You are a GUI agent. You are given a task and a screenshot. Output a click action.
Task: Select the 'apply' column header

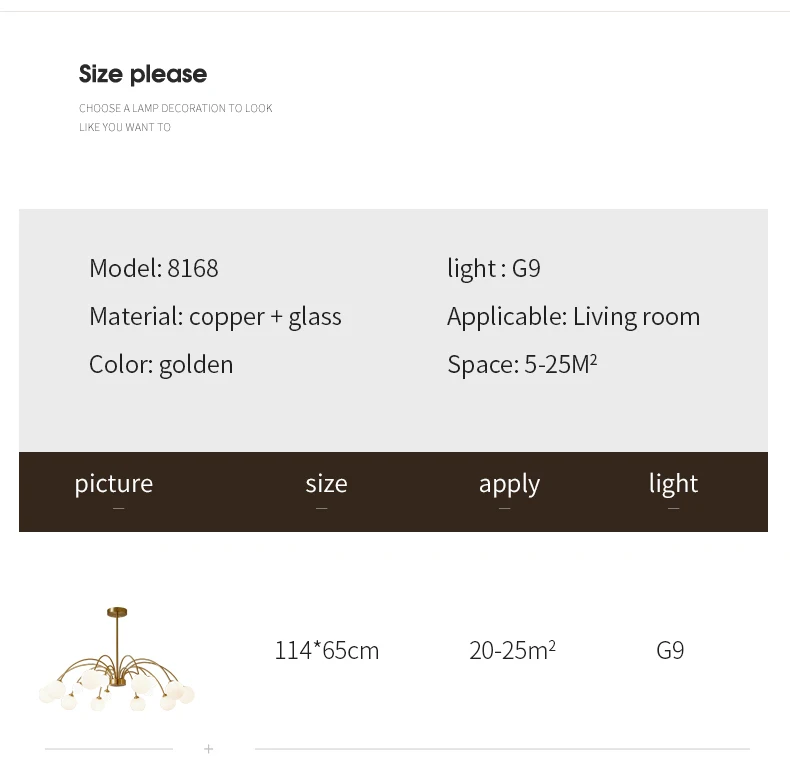click(509, 484)
